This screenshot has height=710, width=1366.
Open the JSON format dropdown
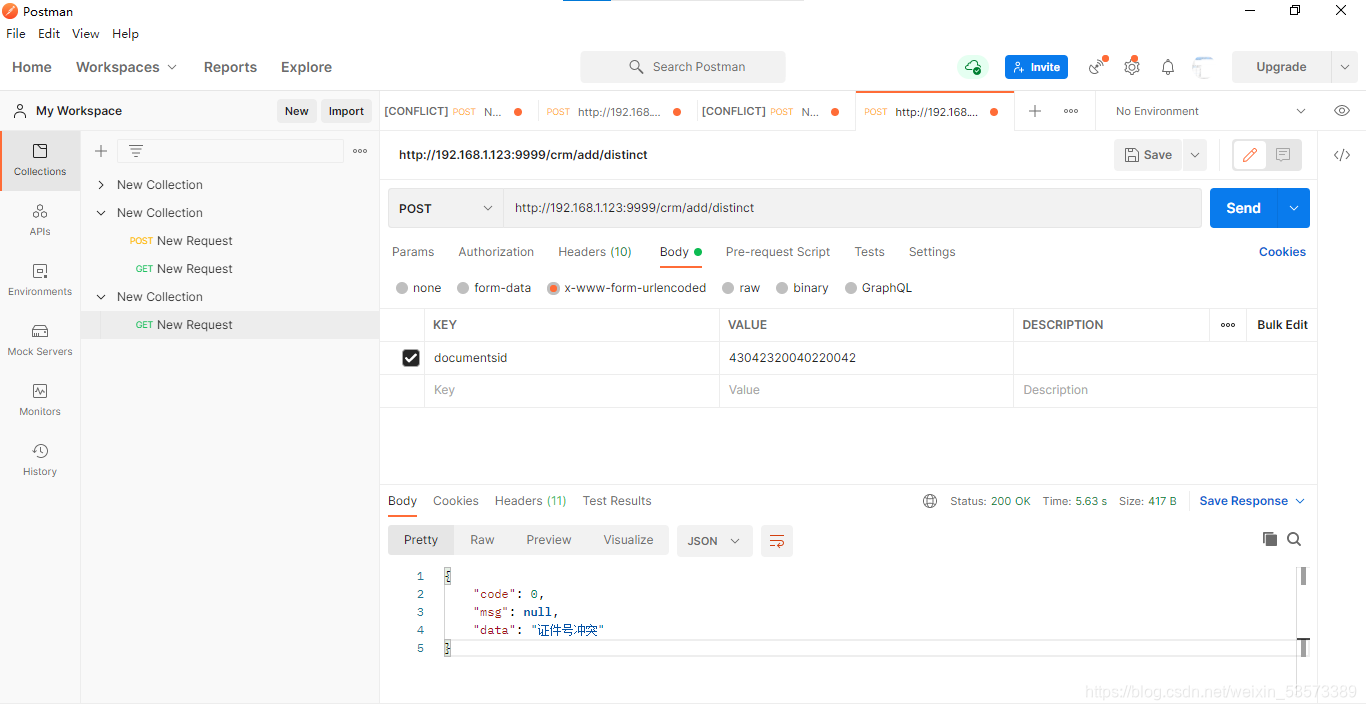click(x=714, y=541)
